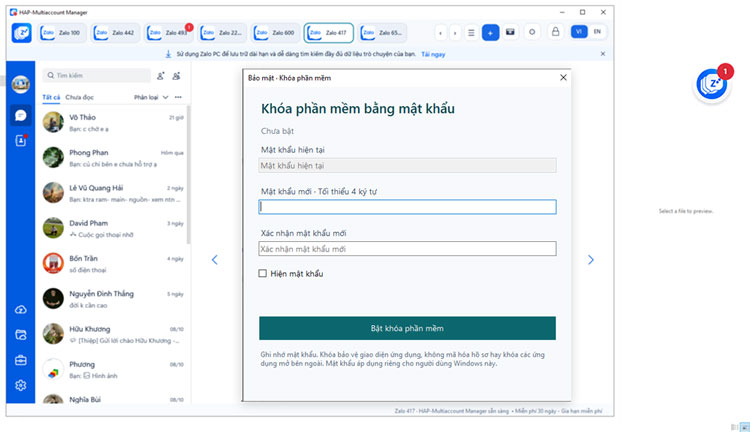
Task: Click the chat list scrollbar
Action: pyautogui.click(x=188, y=175)
